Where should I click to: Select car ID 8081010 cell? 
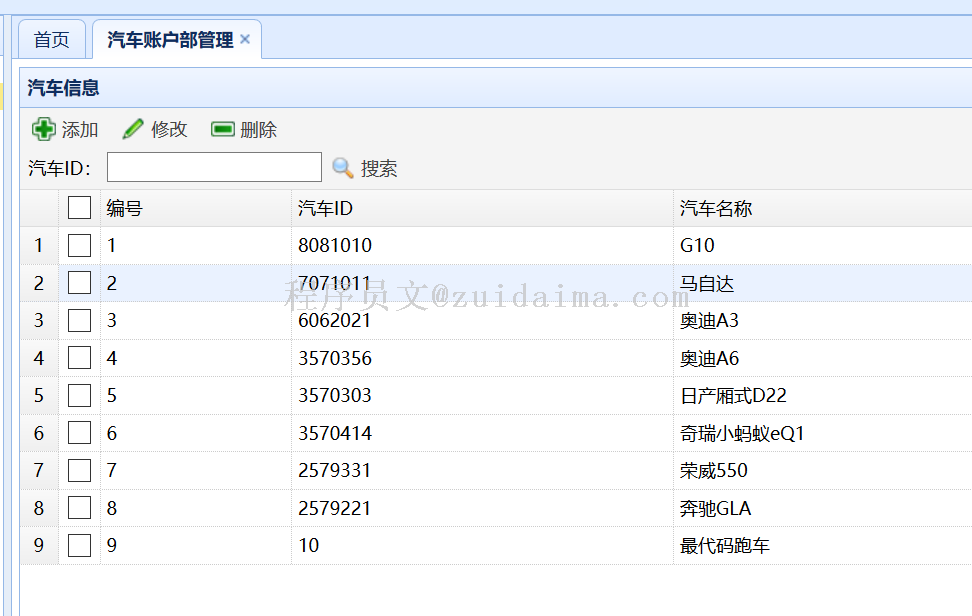[x=482, y=245]
